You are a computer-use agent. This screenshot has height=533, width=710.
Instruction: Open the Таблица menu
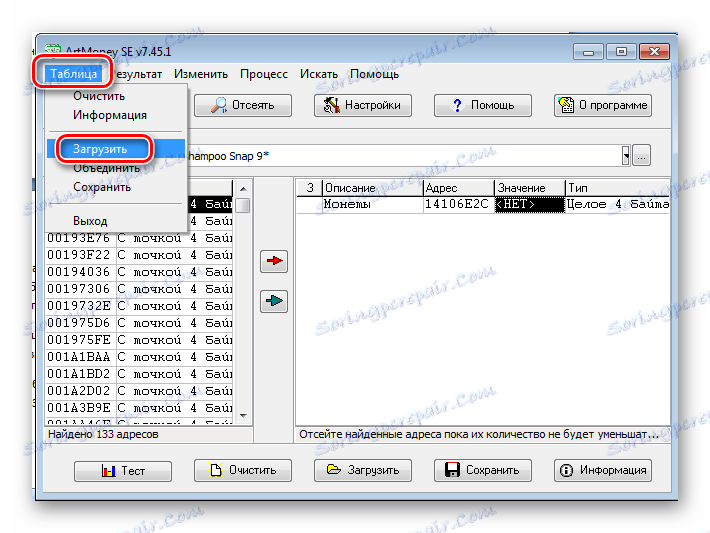pyautogui.click(x=73, y=73)
